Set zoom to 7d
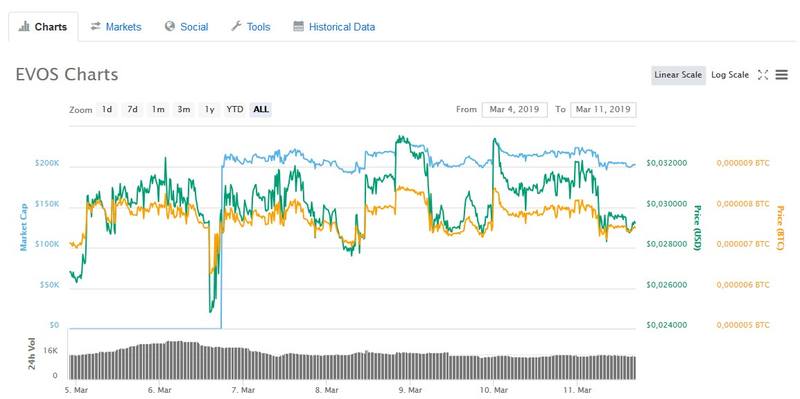 [133, 109]
